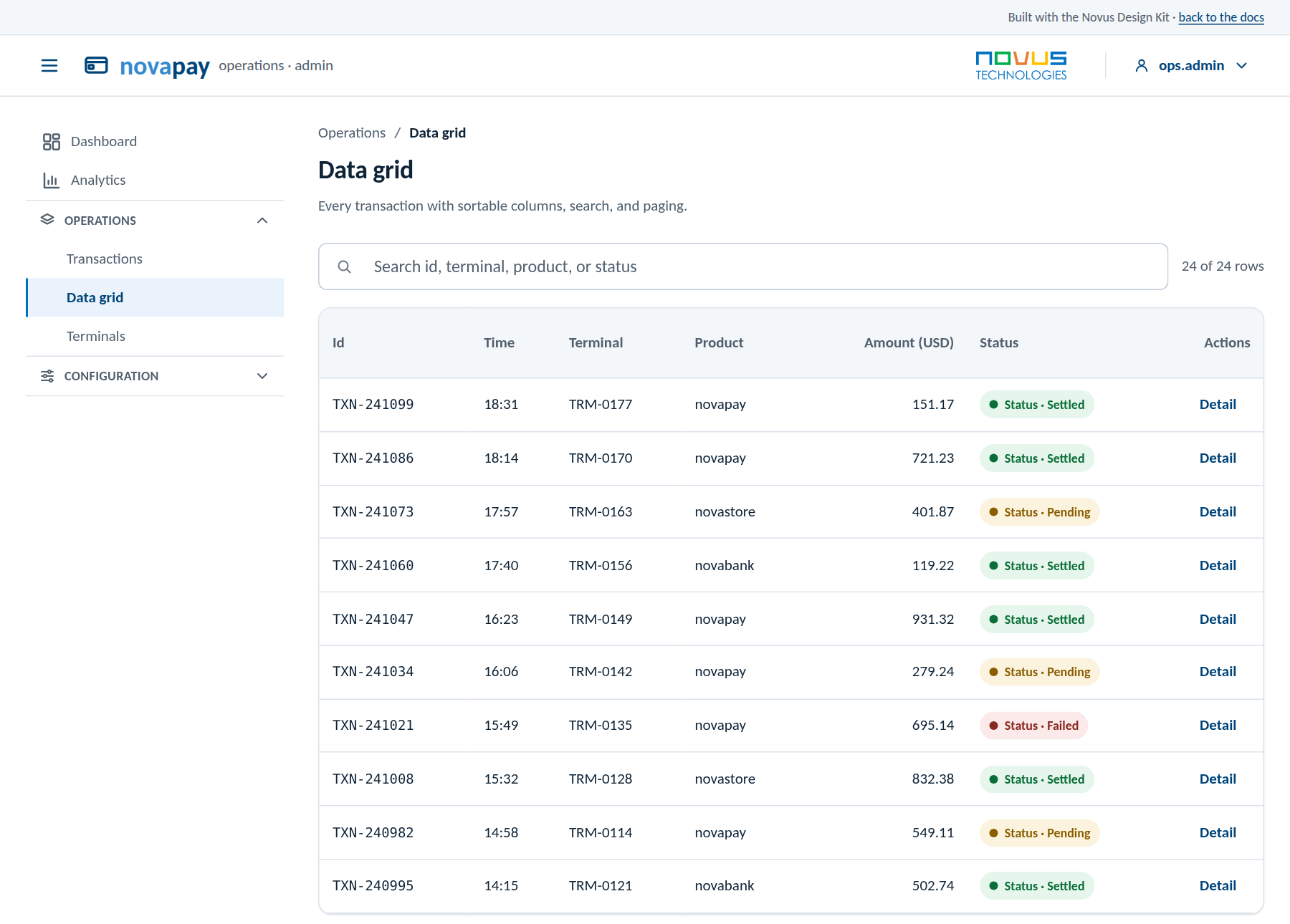Click the novapay card logo icon
1290x924 pixels.
[x=96, y=65]
